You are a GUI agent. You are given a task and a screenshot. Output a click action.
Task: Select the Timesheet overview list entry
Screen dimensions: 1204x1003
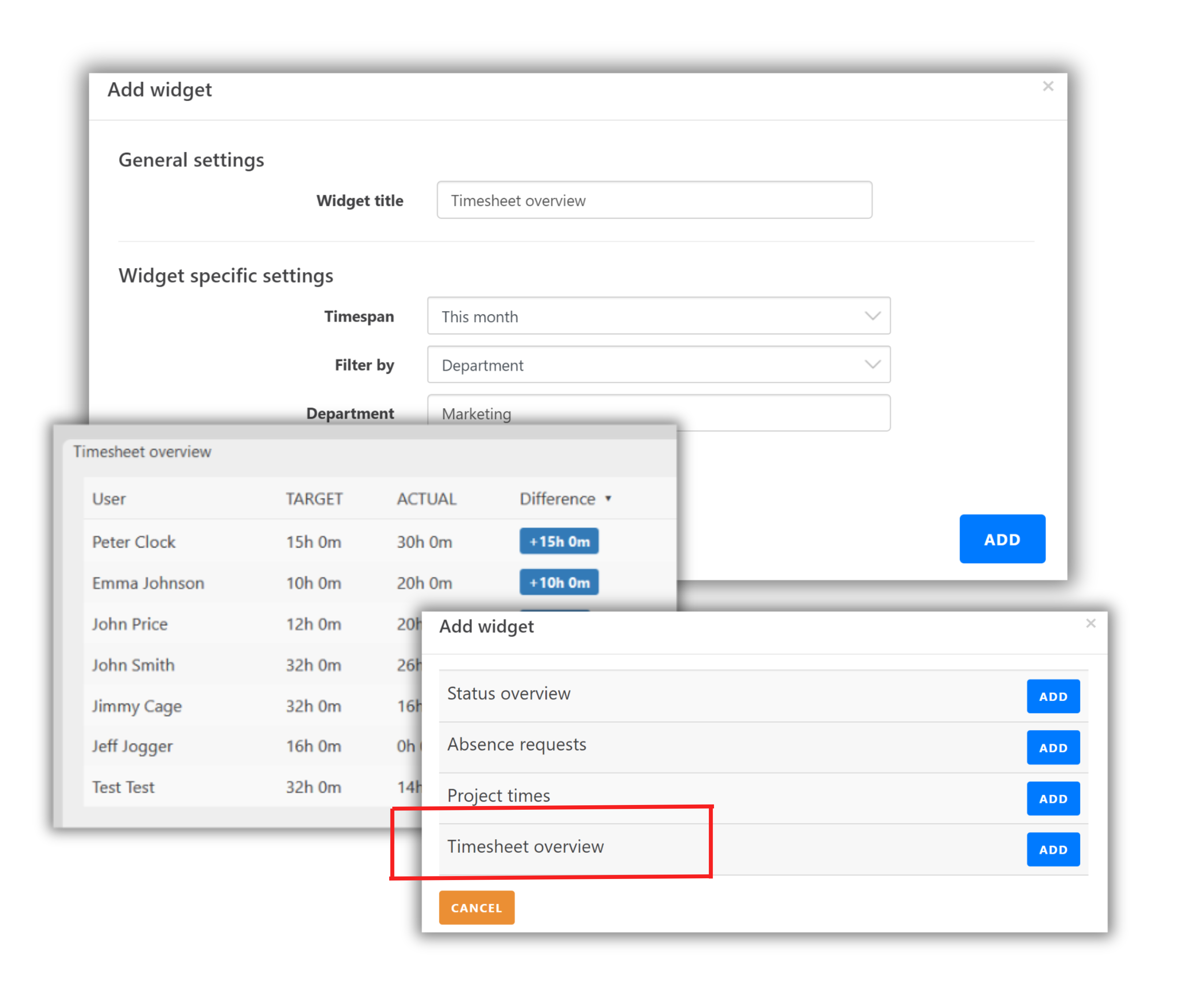526,847
